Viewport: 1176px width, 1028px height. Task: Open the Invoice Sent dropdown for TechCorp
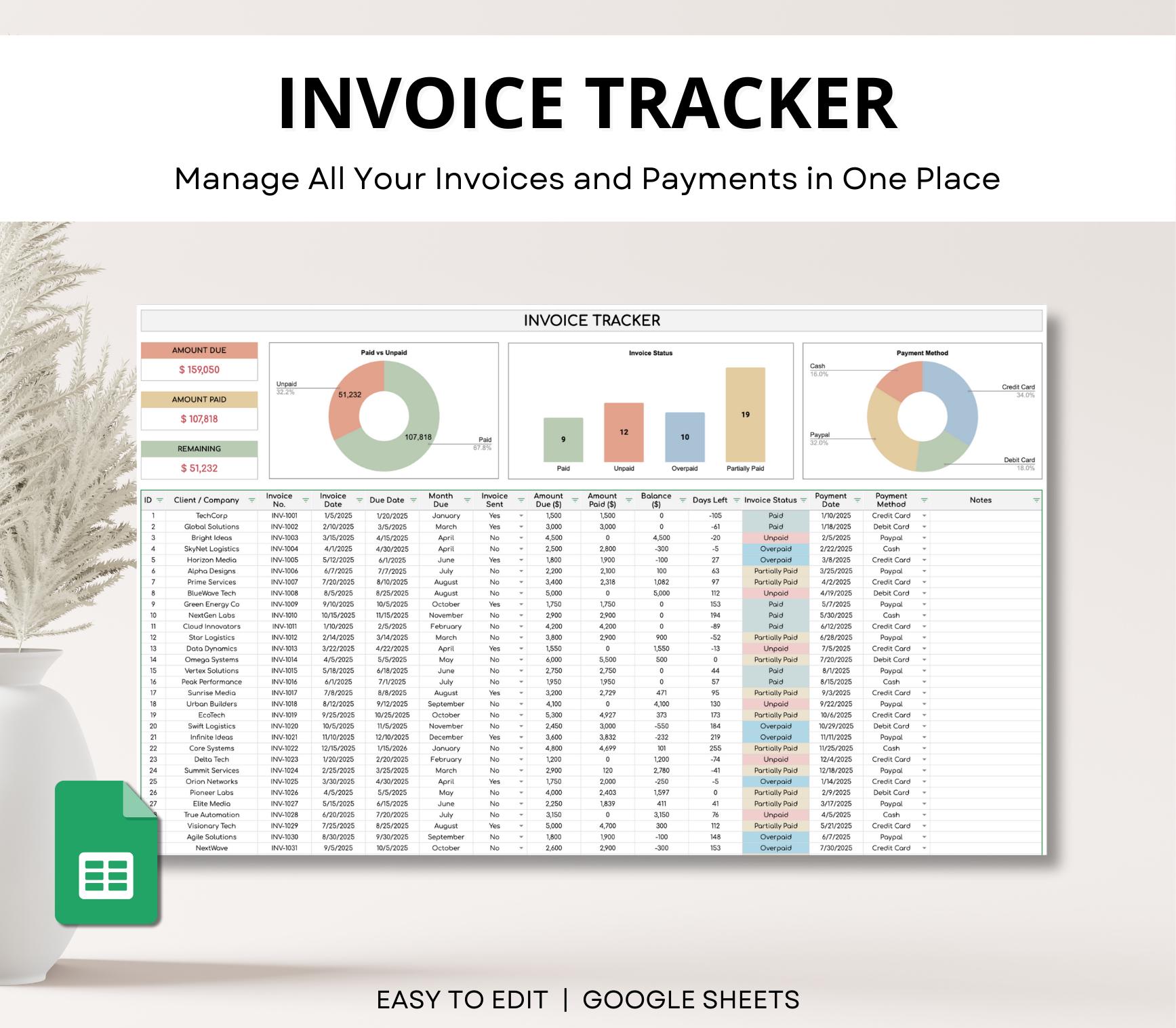(x=521, y=516)
